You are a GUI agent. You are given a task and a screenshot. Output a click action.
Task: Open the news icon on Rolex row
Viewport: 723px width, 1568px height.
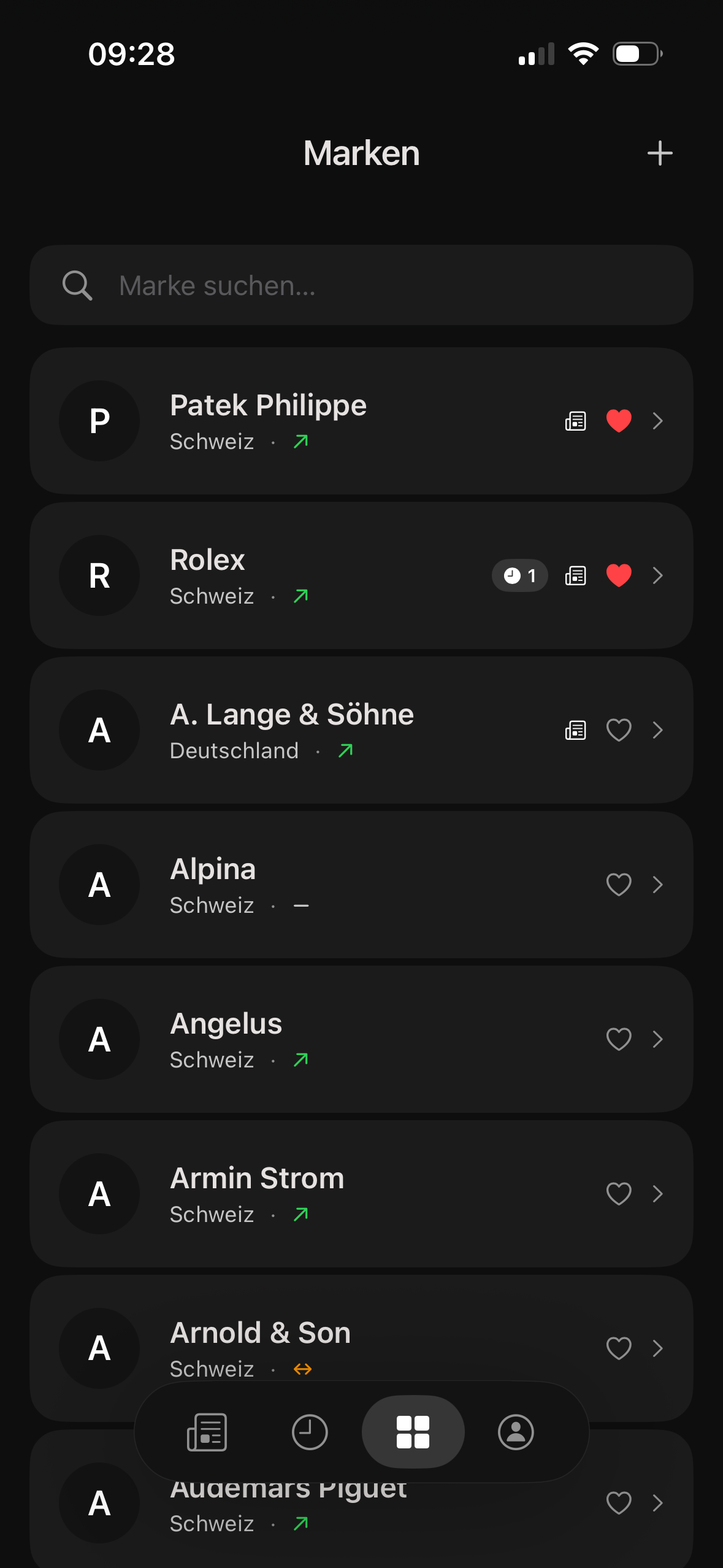point(575,575)
